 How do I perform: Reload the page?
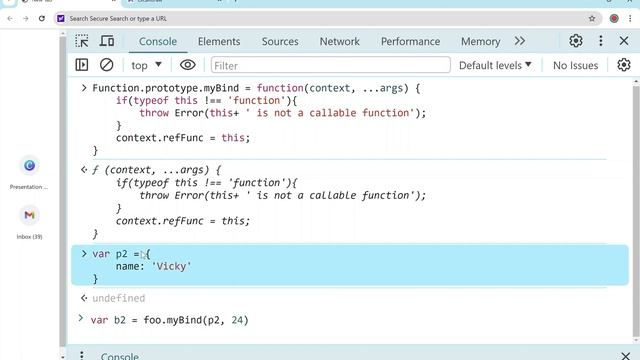pyautogui.click(x=42, y=18)
